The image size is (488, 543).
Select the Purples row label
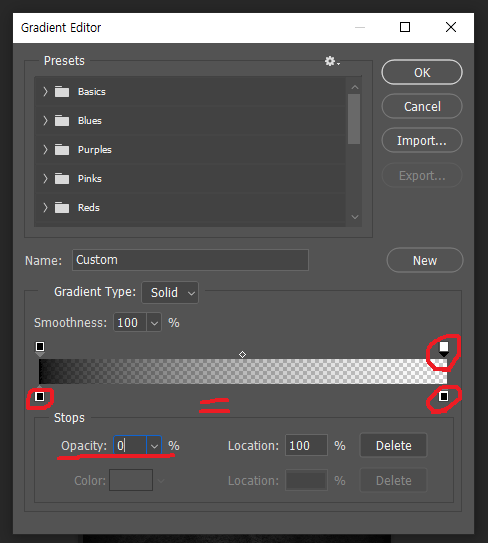pyautogui.click(x=95, y=150)
